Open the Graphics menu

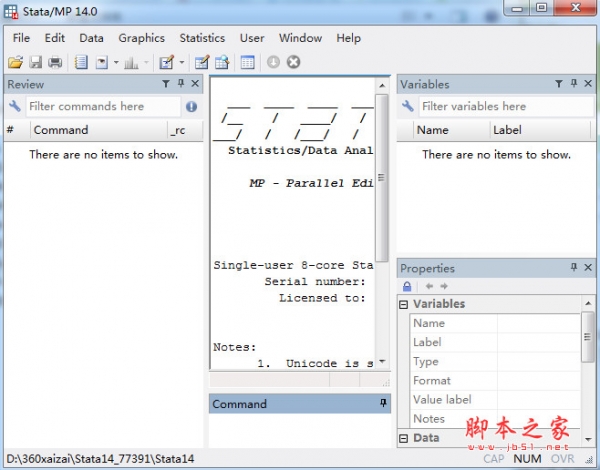coord(142,38)
